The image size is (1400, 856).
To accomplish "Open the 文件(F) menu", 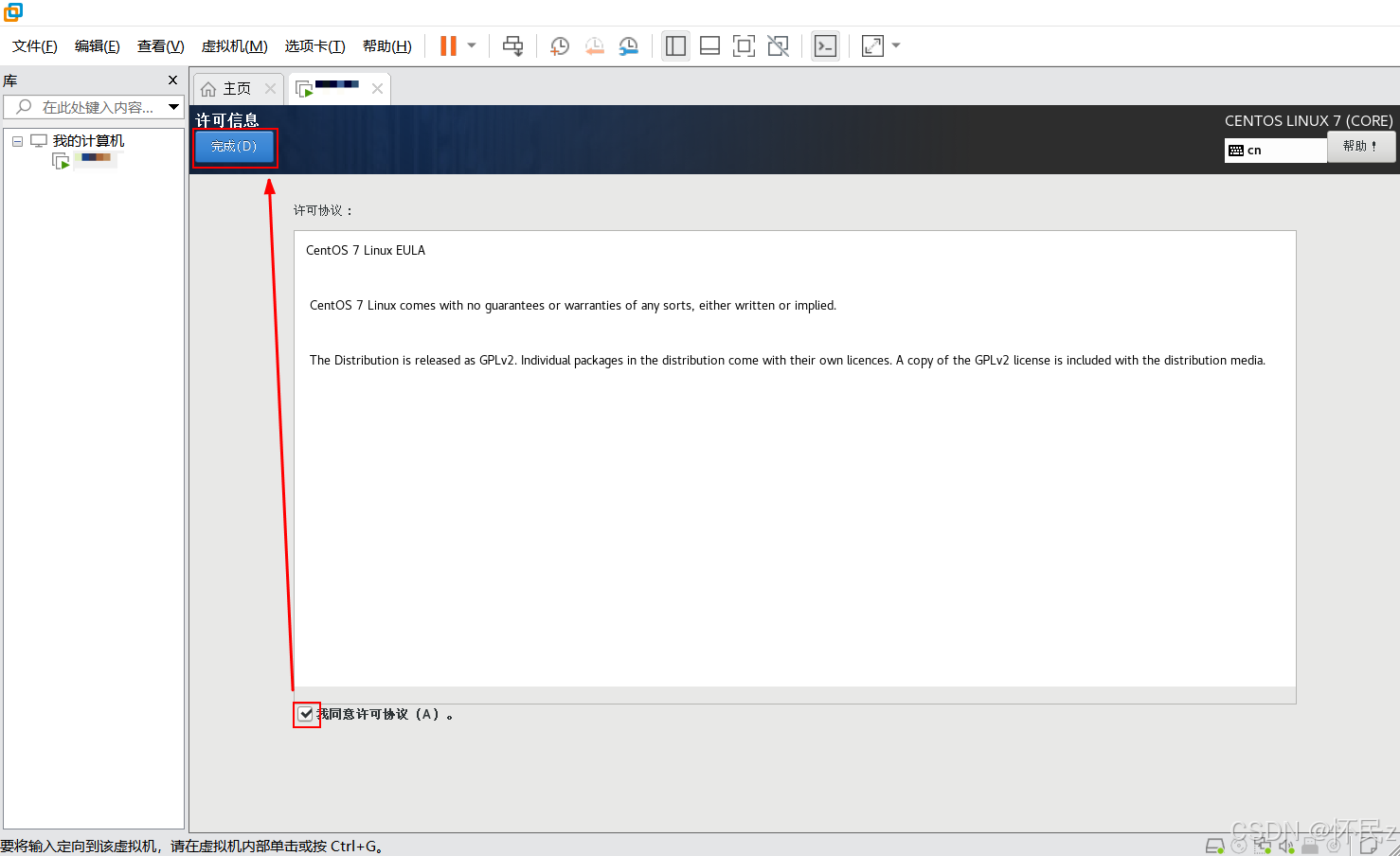I will 34,46.
